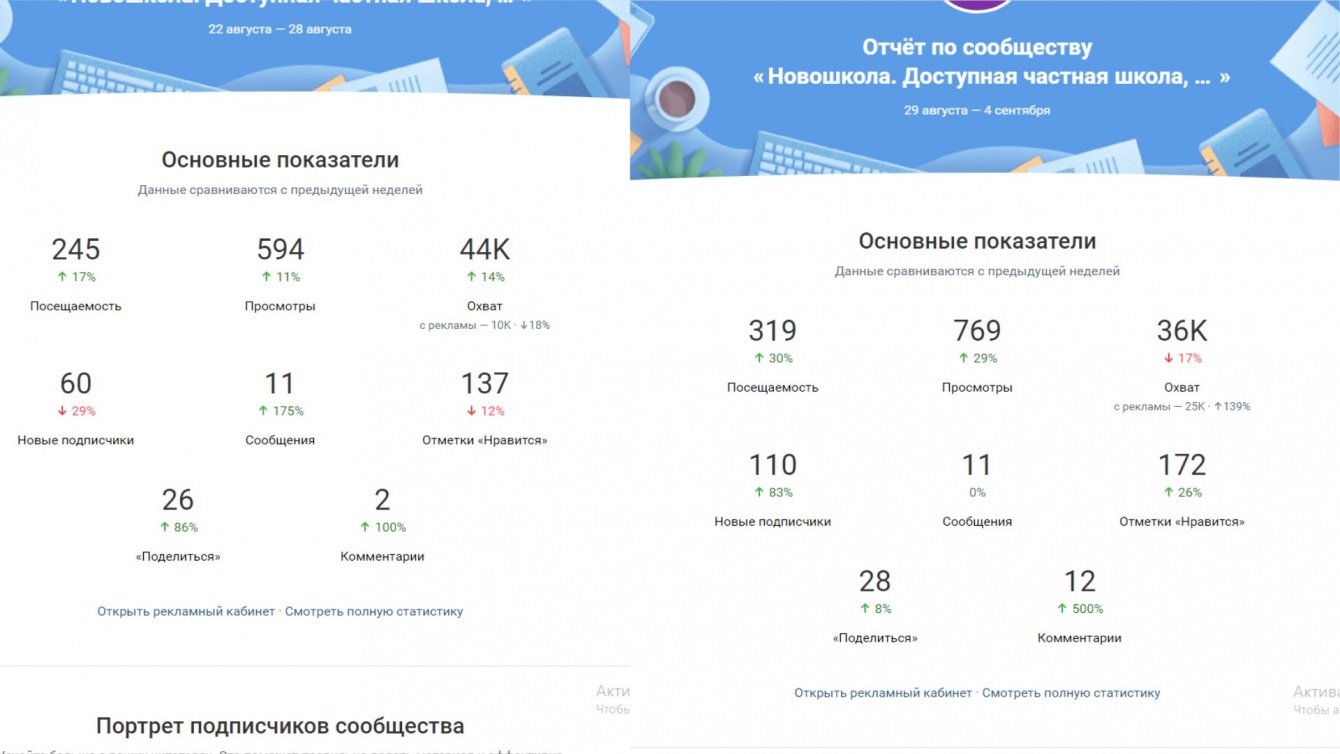Click "Отметки «Нравится»" label in the 22 августа report
This screenshot has height=754, width=1340.
pos(485,440)
